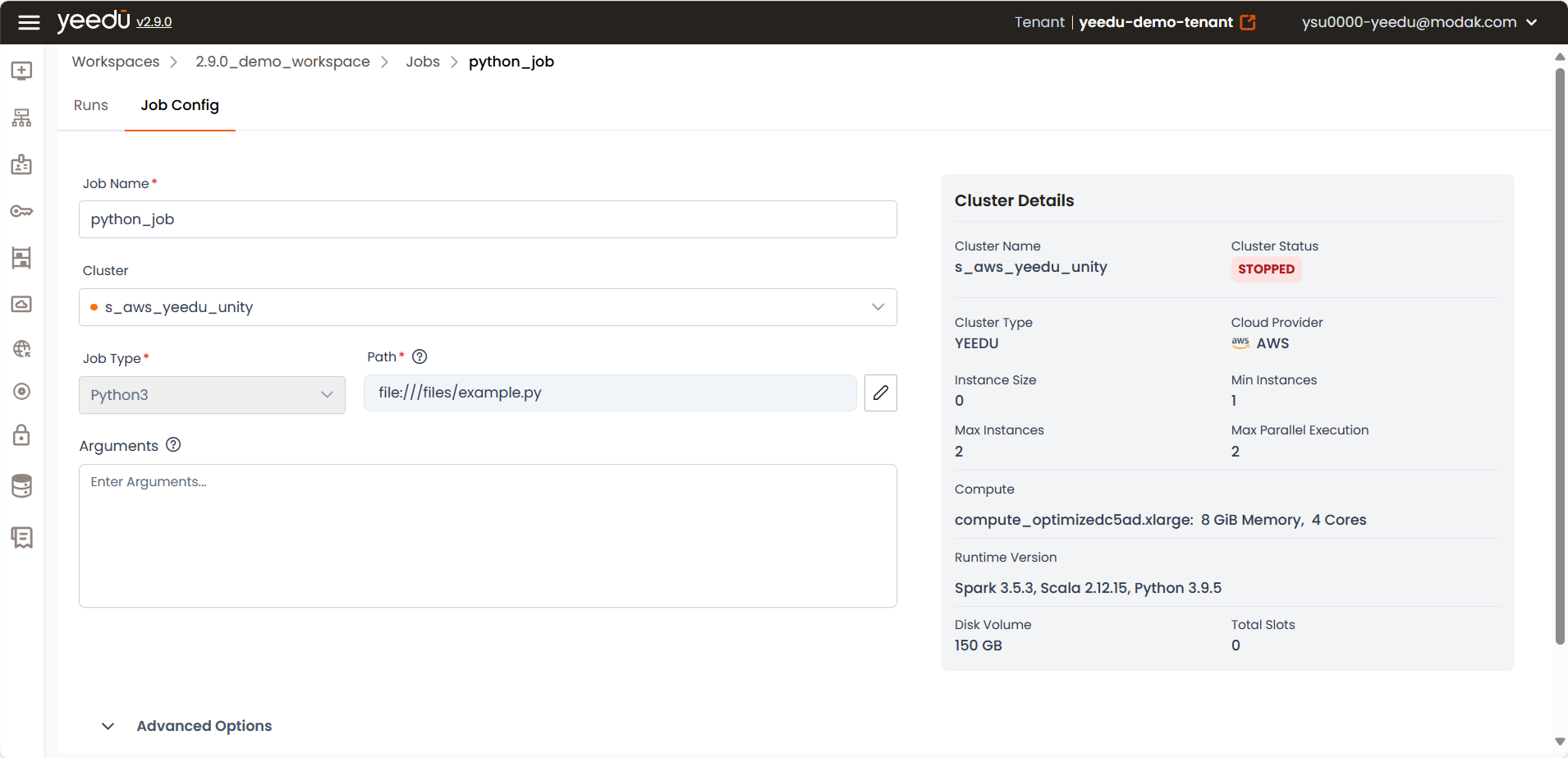The width and height of the screenshot is (1568, 758).
Task: Open the hierarchy tree sidebar icon
Action: (22, 117)
